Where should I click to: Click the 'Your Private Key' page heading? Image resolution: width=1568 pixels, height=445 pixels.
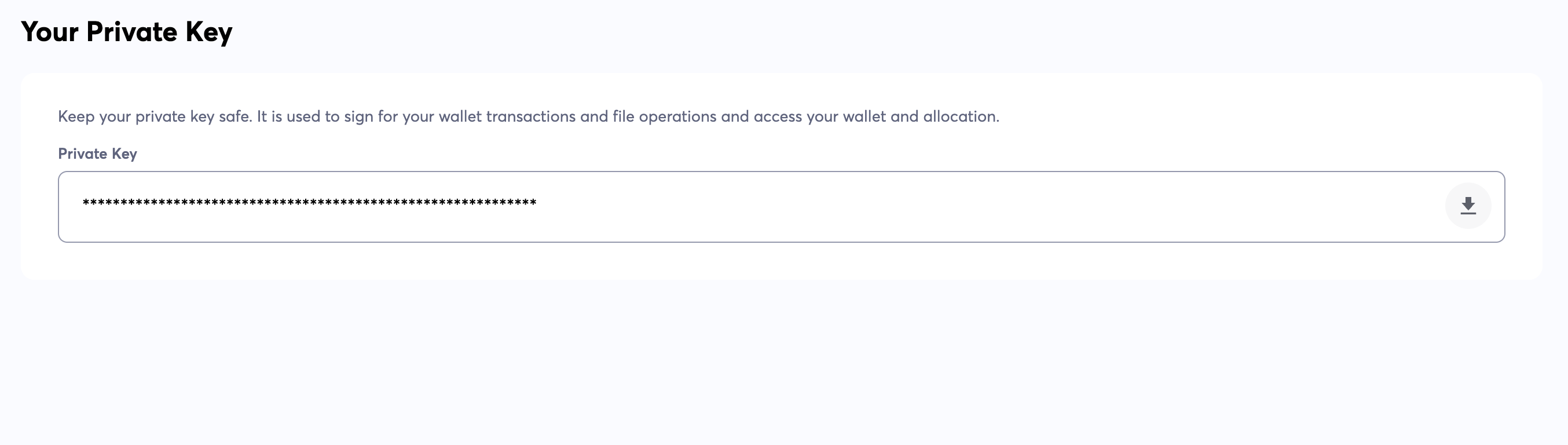127,32
